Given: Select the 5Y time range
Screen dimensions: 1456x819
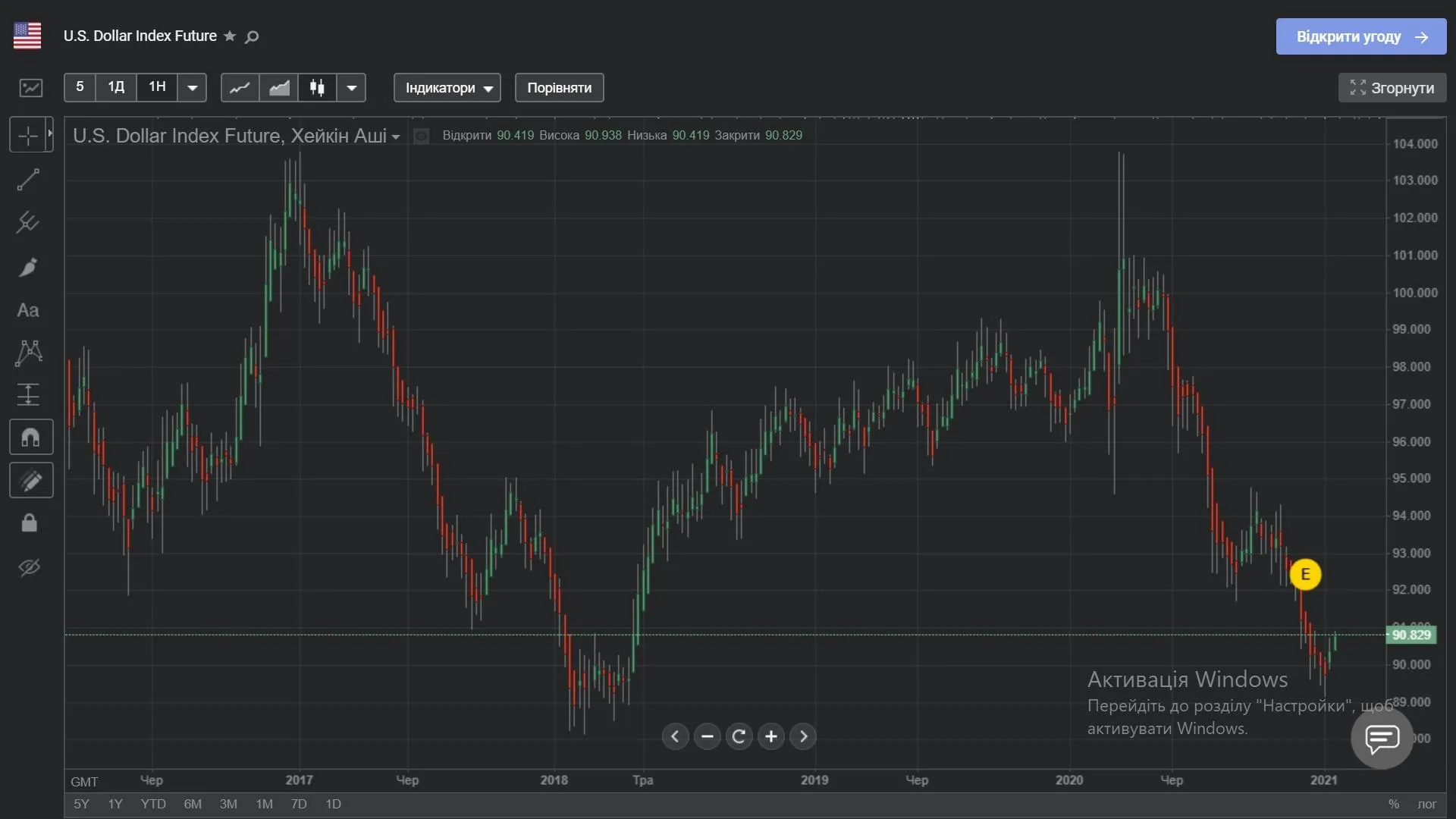Looking at the screenshot, I should coord(81,804).
